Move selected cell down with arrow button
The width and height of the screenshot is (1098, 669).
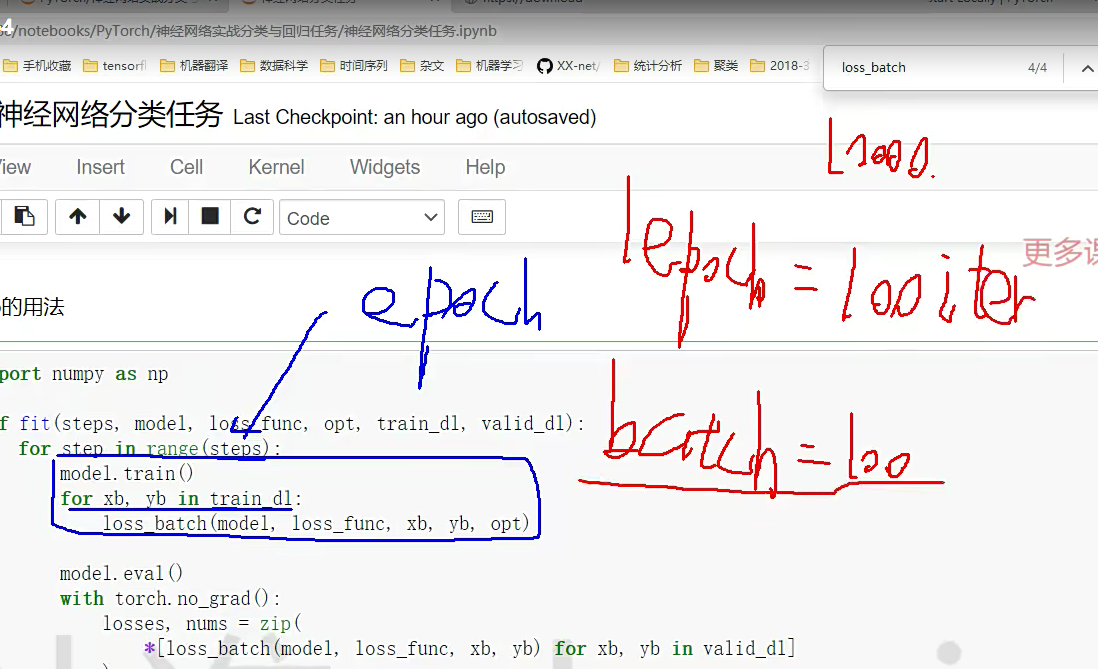coord(122,216)
